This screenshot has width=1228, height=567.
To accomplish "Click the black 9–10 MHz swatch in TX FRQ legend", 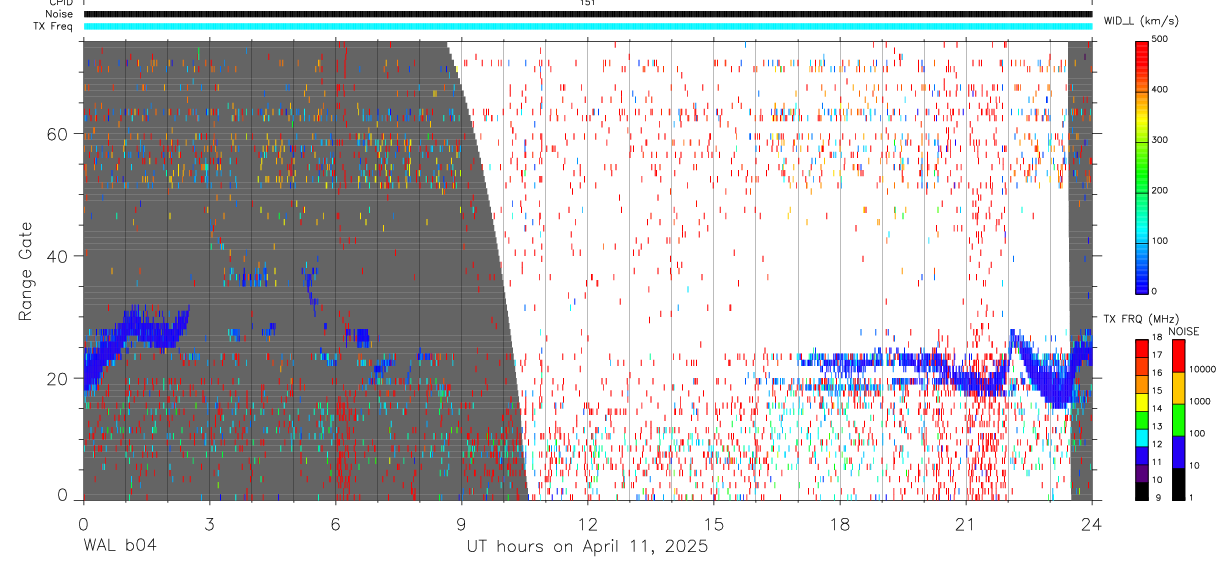I will coord(1141,490).
